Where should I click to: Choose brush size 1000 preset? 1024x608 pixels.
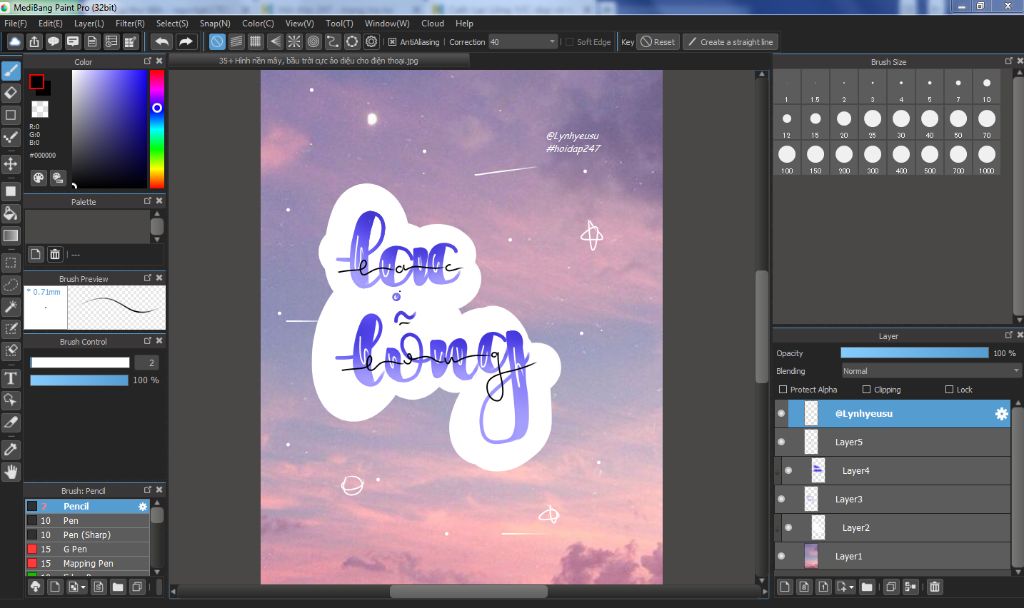coord(986,159)
